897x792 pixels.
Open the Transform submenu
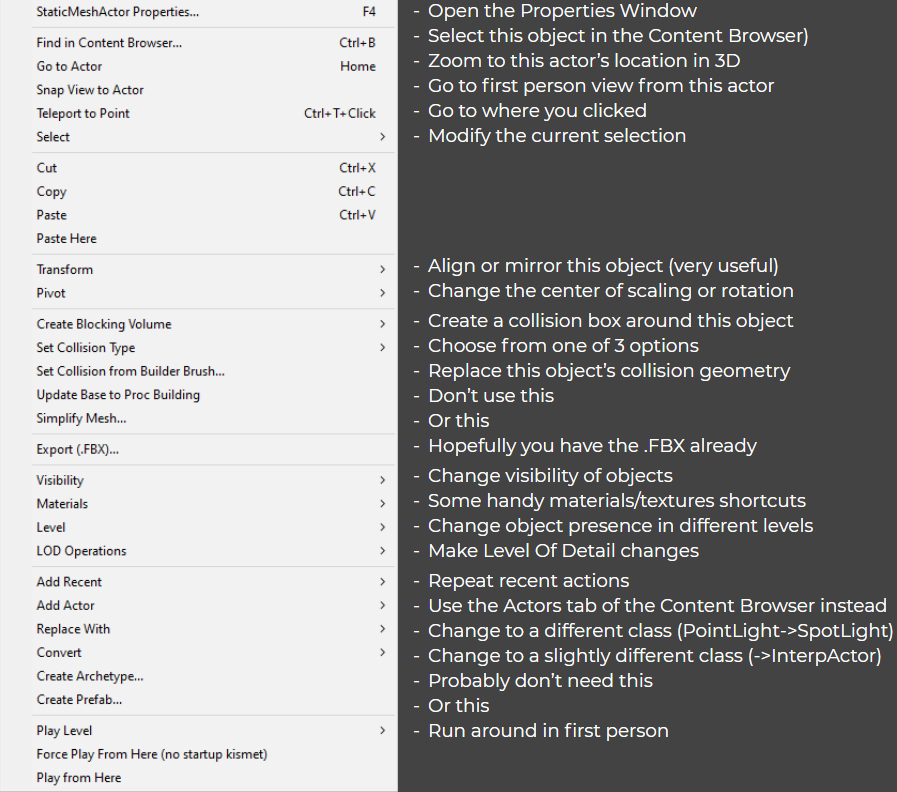(64, 269)
